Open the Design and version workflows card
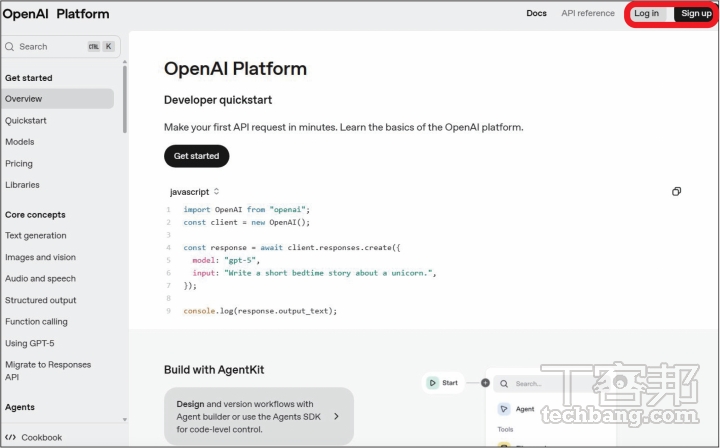The image size is (720, 448). pos(259,416)
